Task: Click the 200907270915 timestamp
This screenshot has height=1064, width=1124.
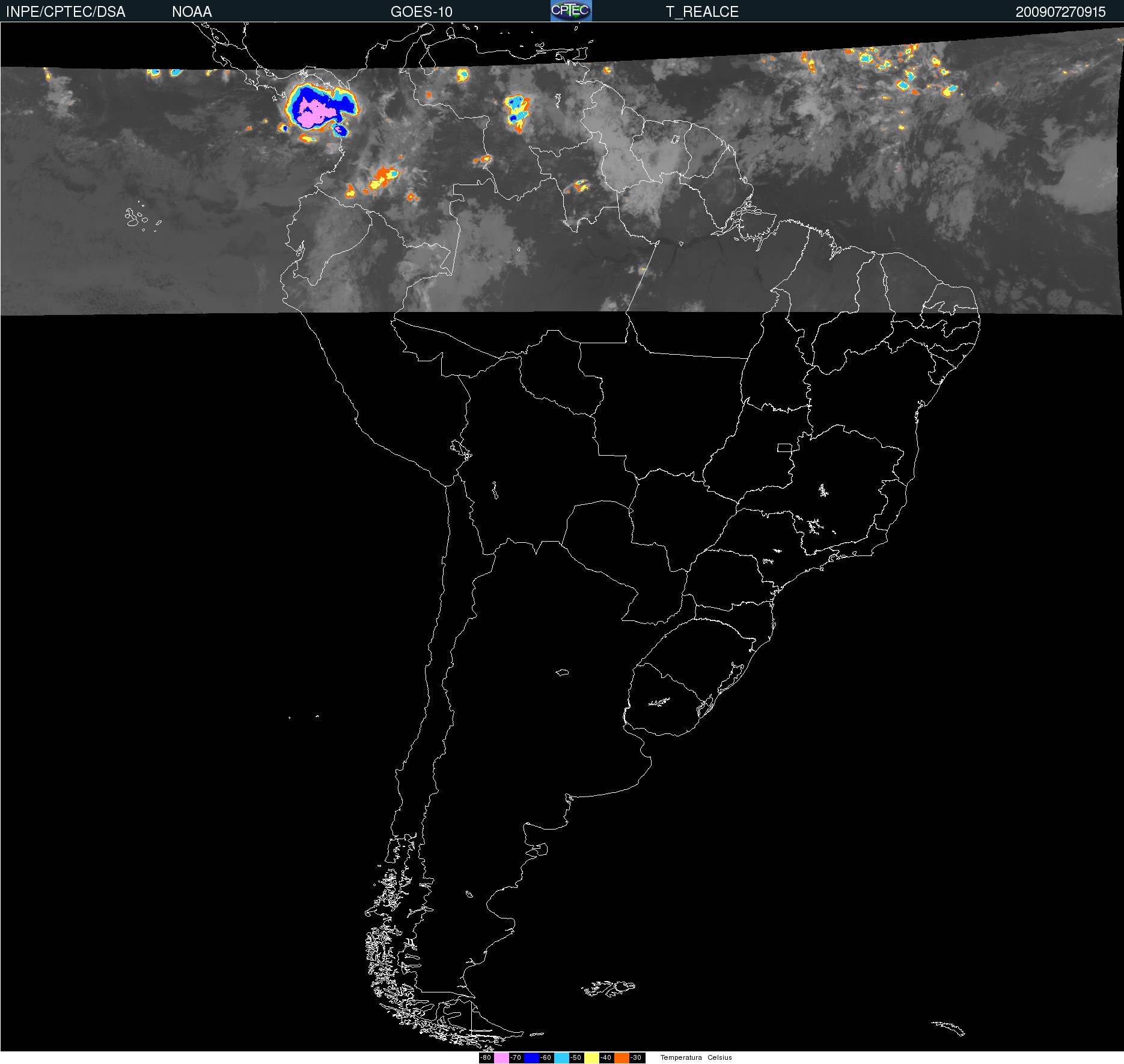Action: pyautogui.click(x=1061, y=12)
